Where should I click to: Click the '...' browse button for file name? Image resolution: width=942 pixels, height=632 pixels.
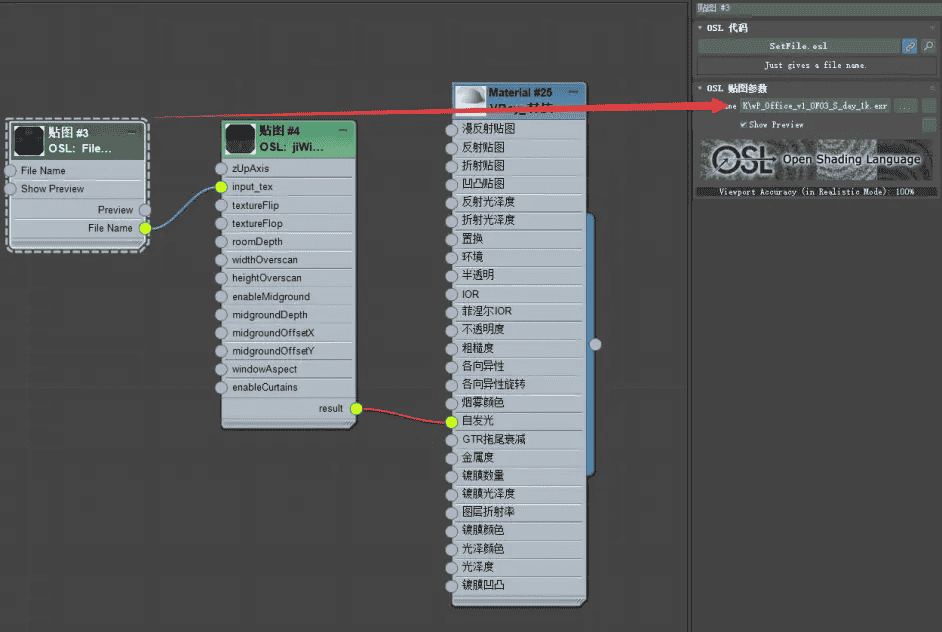pyautogui.click(x=905, y=105)
